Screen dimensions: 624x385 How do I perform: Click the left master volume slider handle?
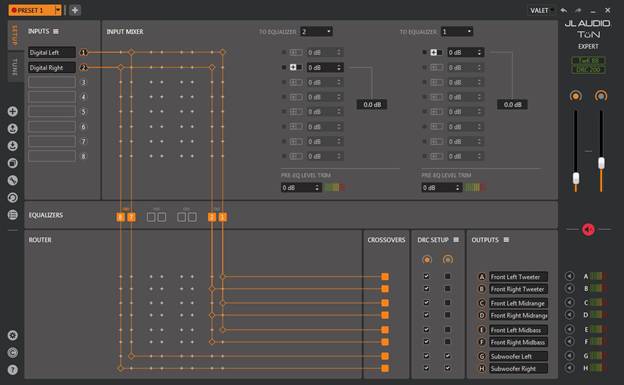[576, 178]
